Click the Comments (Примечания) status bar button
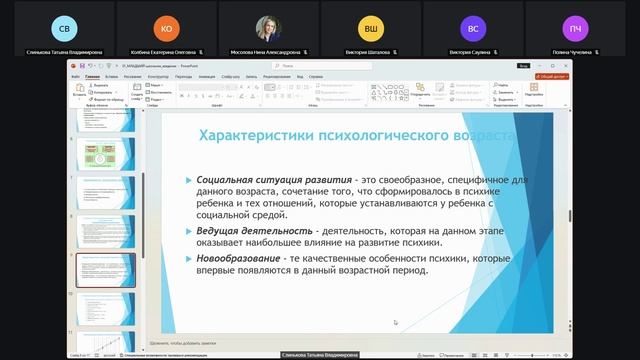 (451, 356)
